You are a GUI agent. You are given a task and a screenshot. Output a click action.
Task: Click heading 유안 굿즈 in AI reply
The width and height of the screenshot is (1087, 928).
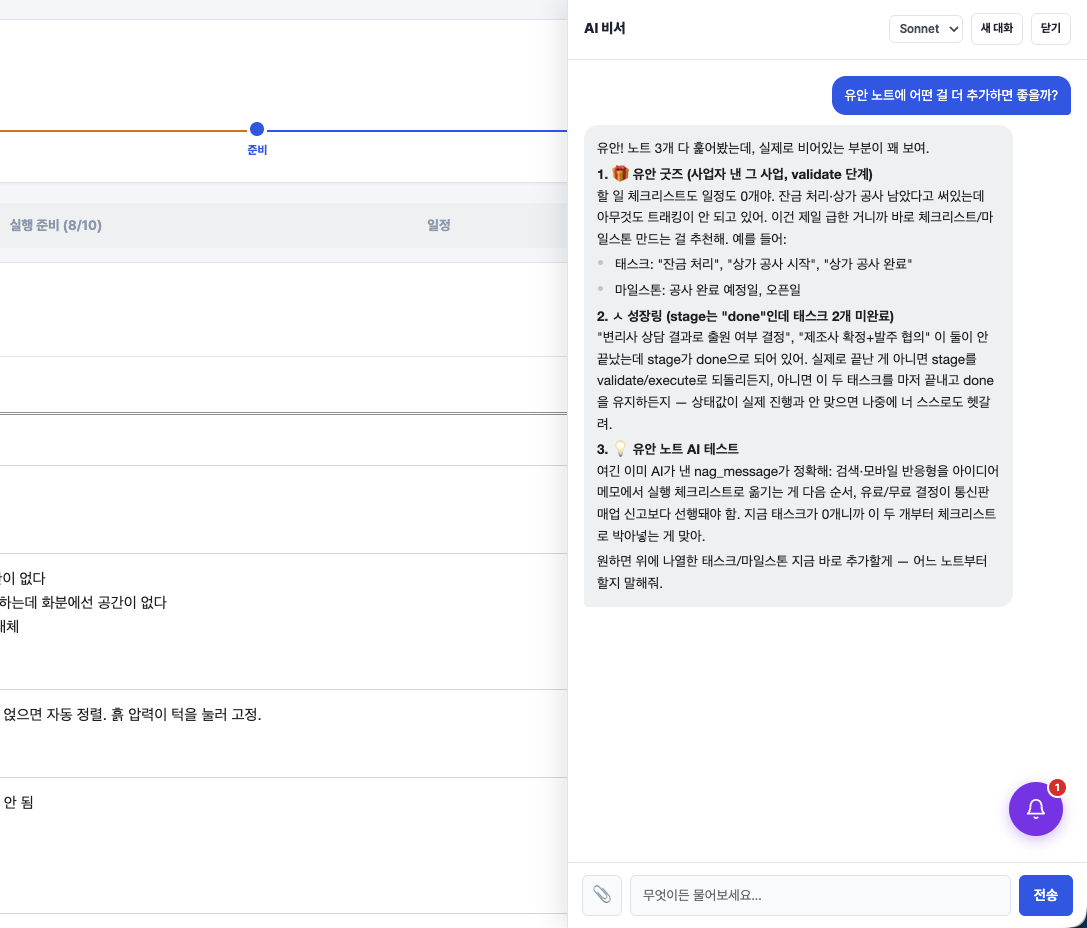735,174
